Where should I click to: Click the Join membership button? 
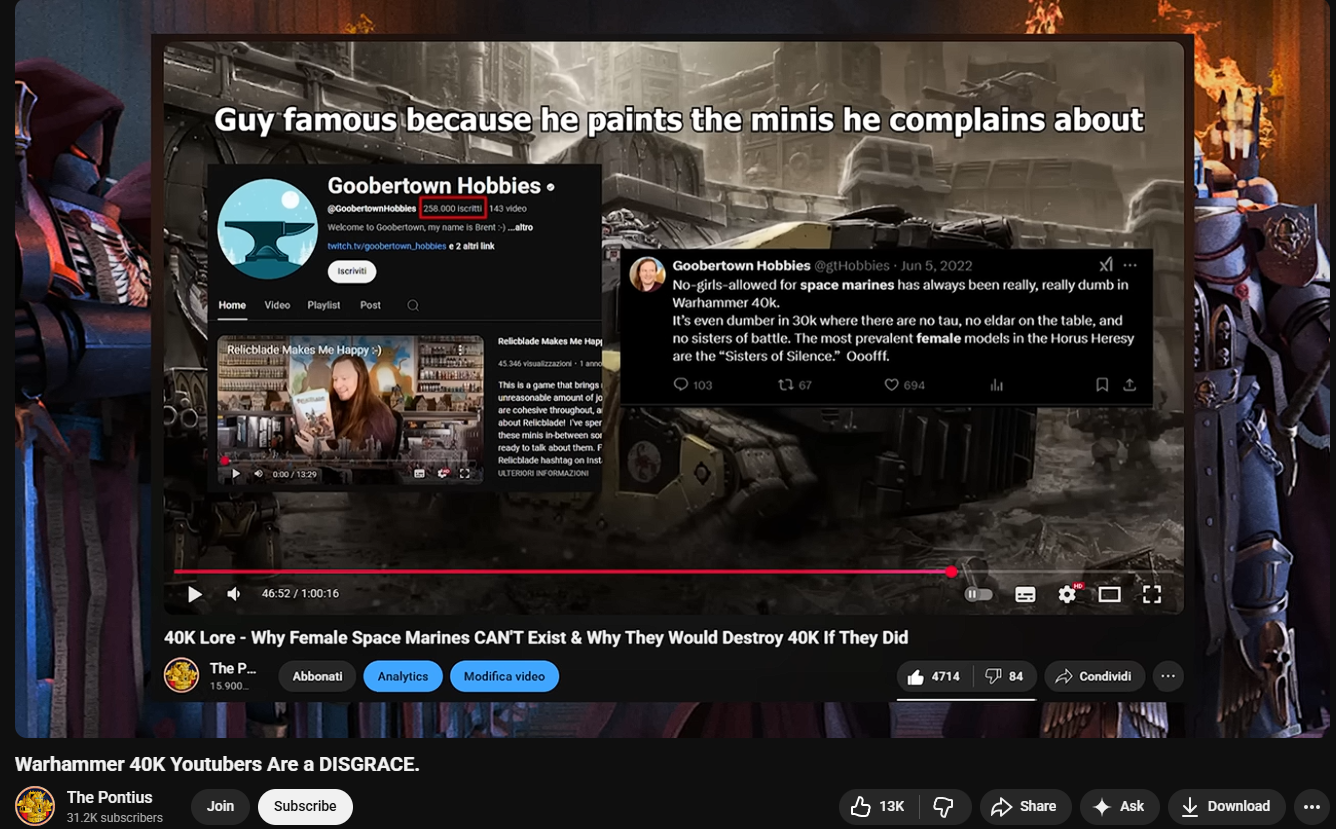[x=220, y=807]
